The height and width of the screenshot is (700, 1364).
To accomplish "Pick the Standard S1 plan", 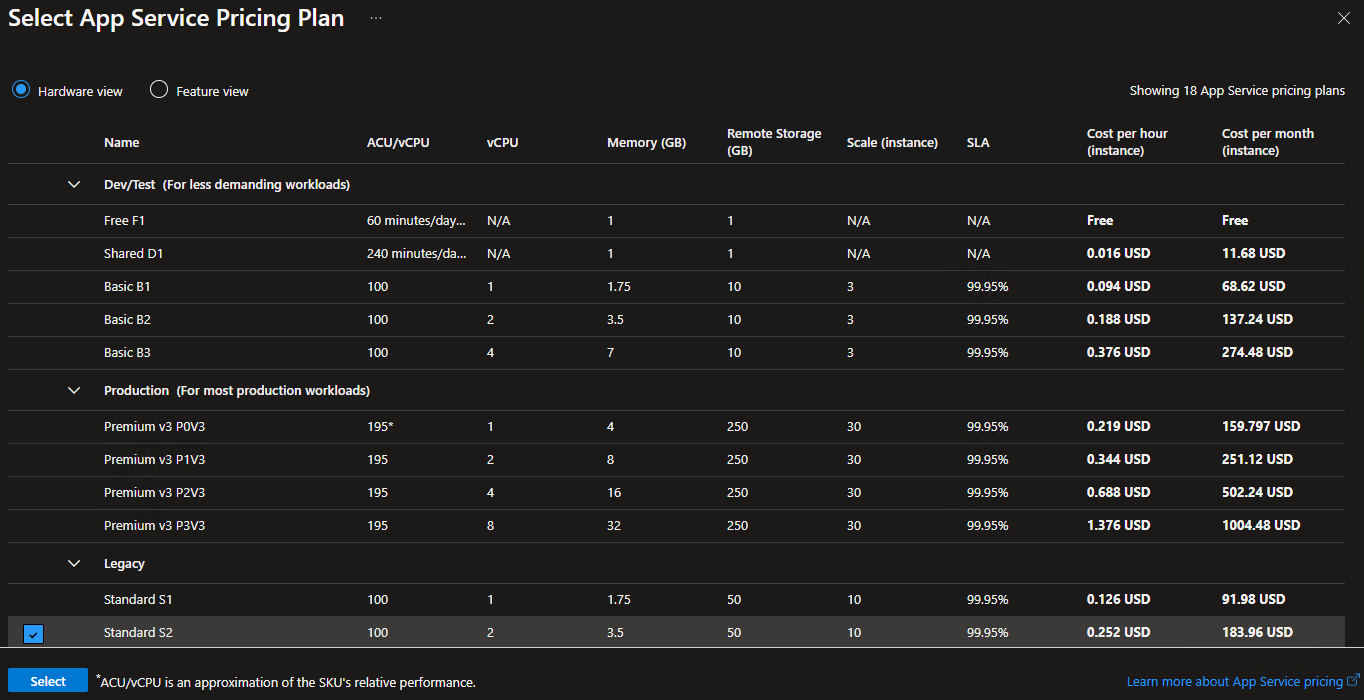I will point(676,599).
